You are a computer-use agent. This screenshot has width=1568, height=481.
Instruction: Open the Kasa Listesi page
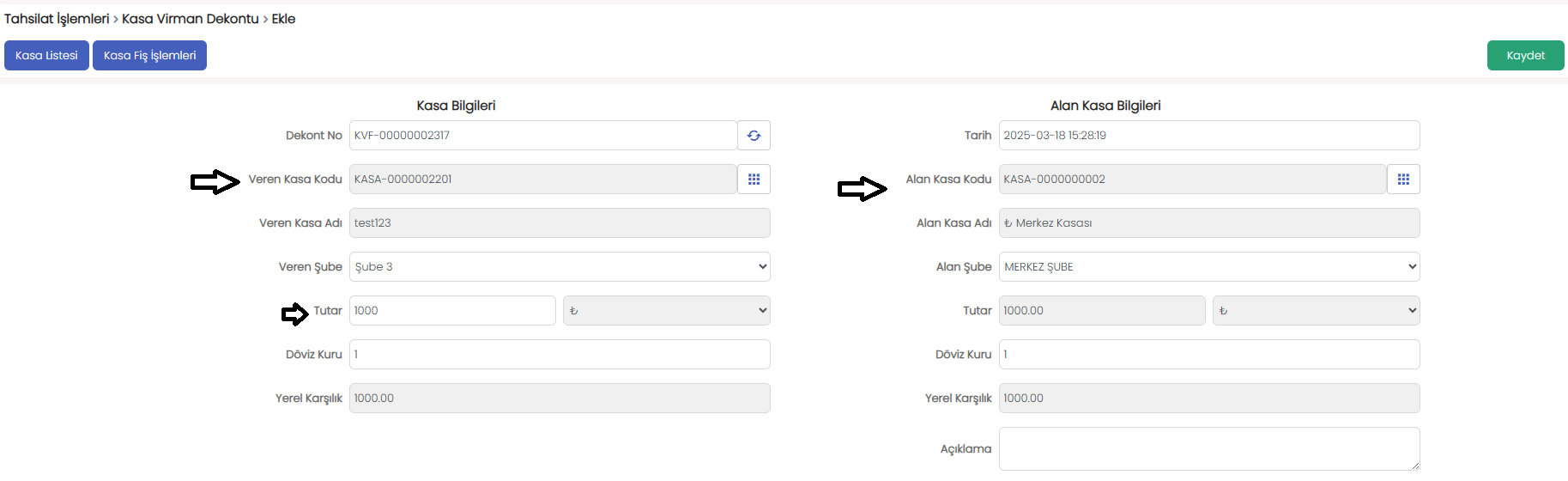(46, 56)
